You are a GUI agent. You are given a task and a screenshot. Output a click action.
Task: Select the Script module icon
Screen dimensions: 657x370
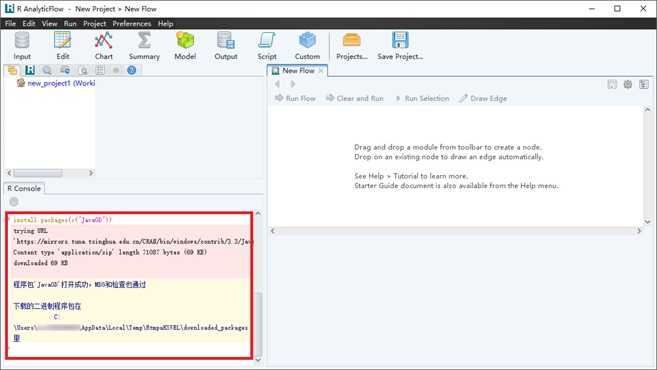click(266, 41)
